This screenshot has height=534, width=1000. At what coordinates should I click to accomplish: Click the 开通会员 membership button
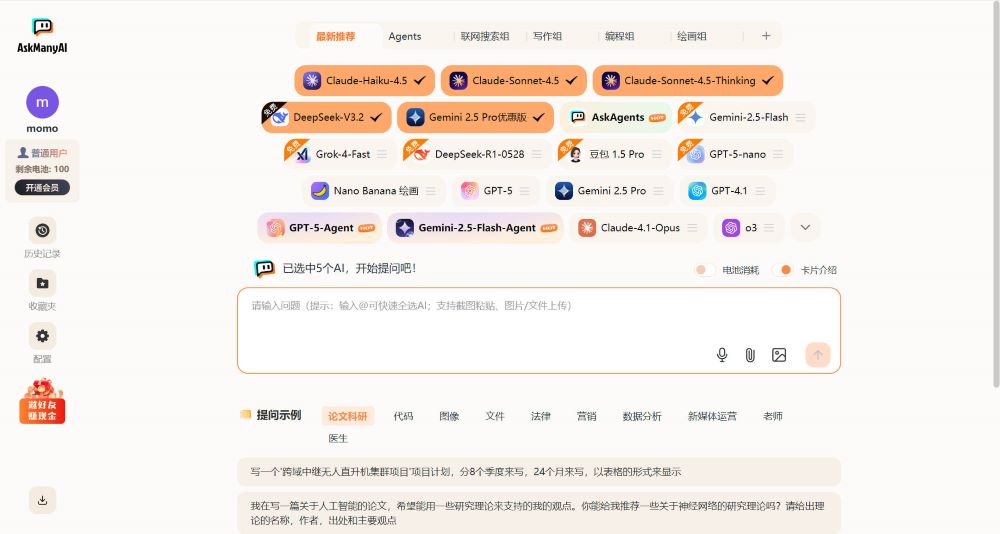tap(42, 188)
